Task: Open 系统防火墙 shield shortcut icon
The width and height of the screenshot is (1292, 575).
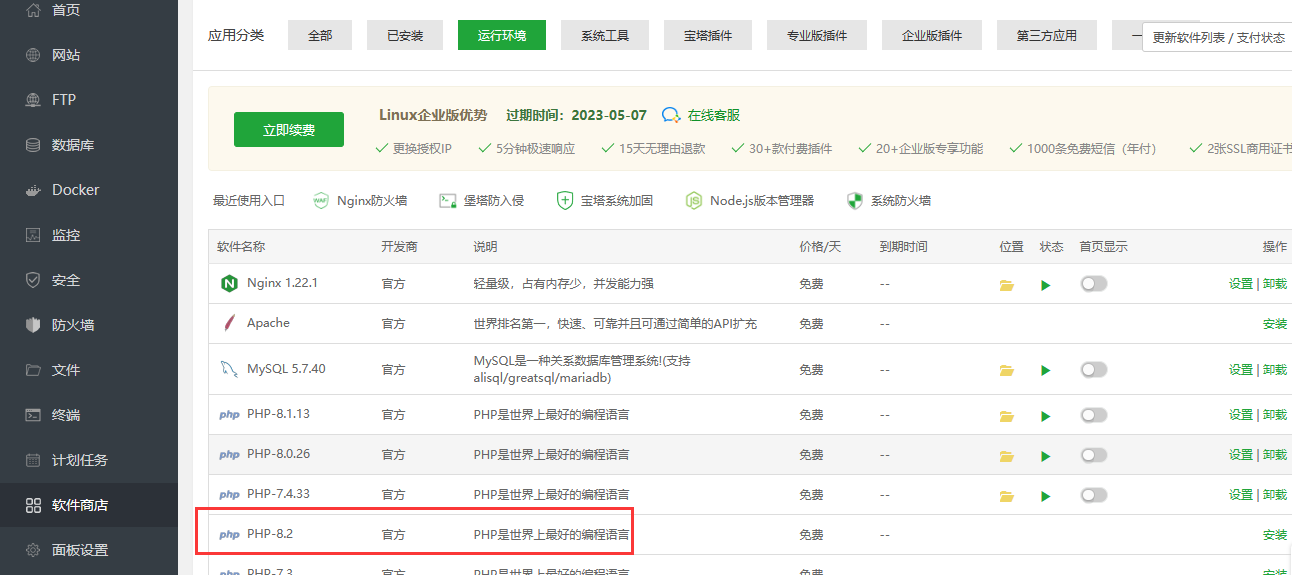Action: [x=855, y=200]
